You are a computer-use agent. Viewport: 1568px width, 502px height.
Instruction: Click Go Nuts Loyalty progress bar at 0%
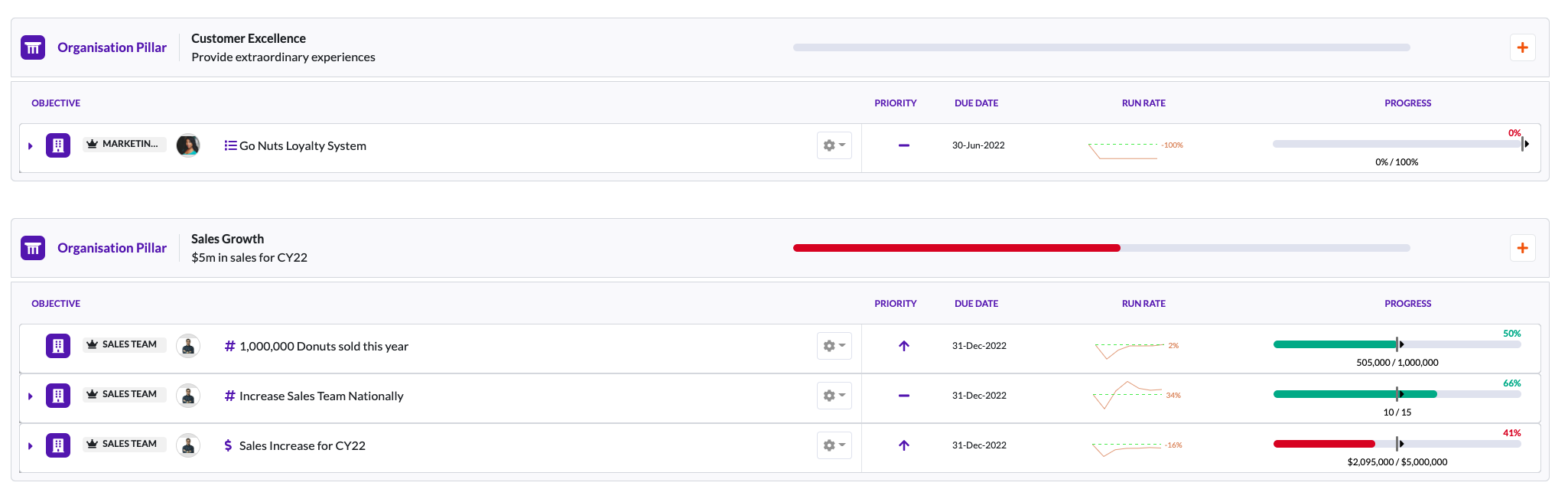click(1397, 144)
